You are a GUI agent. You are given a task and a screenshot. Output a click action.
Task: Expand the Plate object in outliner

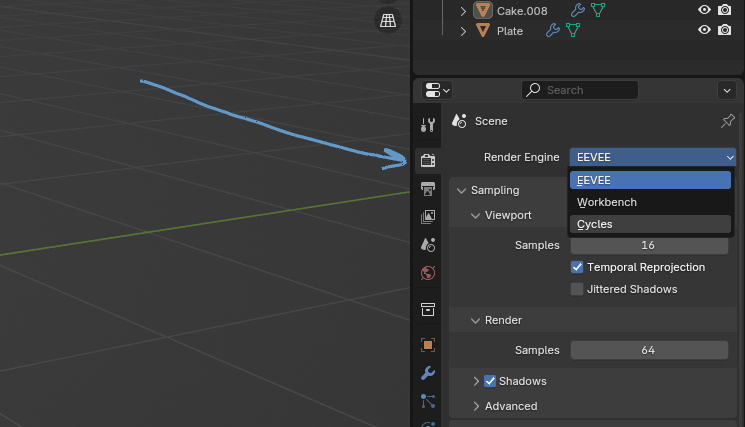point(463,31)
